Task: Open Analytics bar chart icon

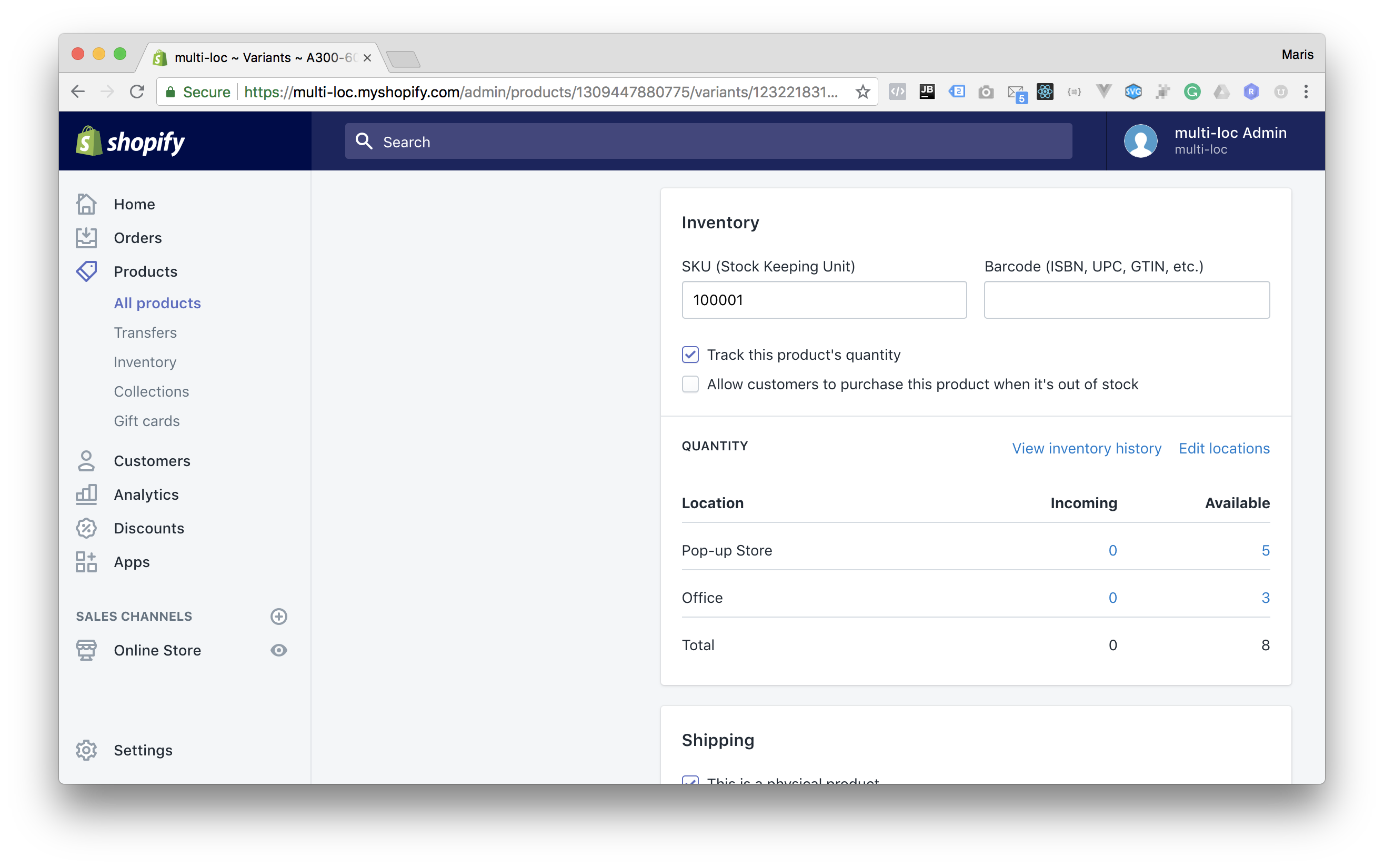Action: point(86,494)
